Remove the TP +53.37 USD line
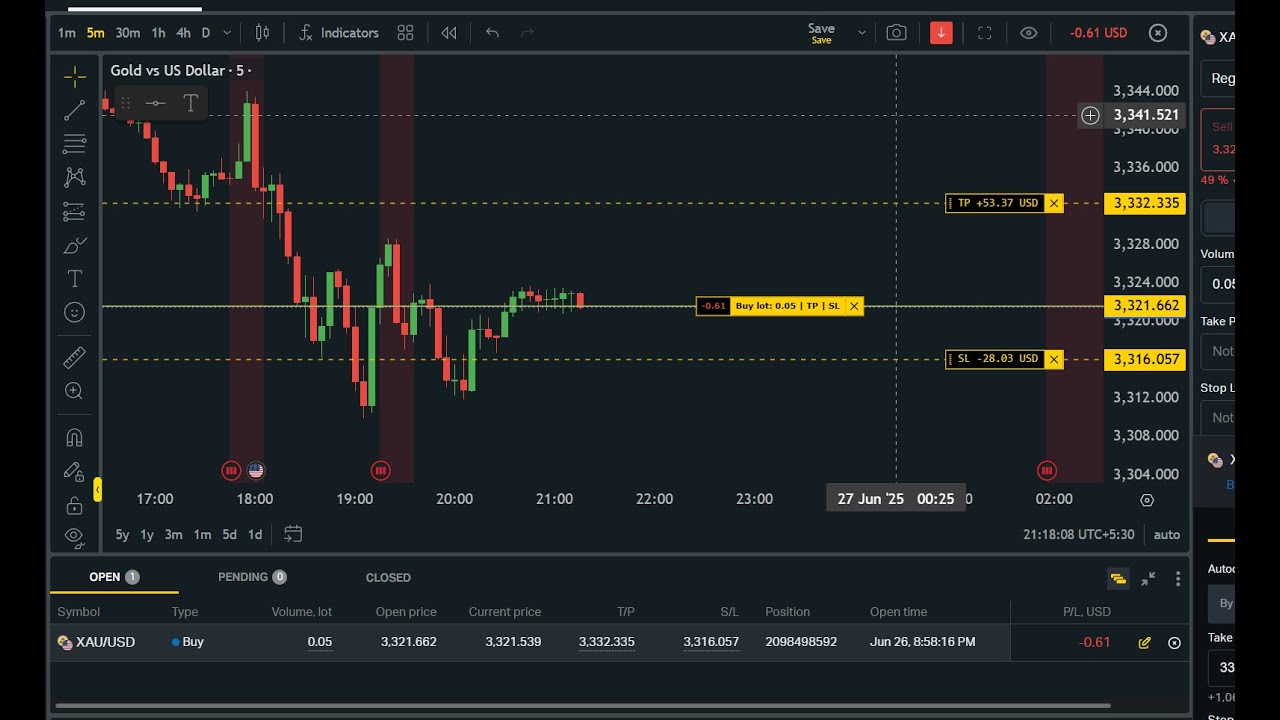This screenshot has width=1280, height=720. 1054,203
